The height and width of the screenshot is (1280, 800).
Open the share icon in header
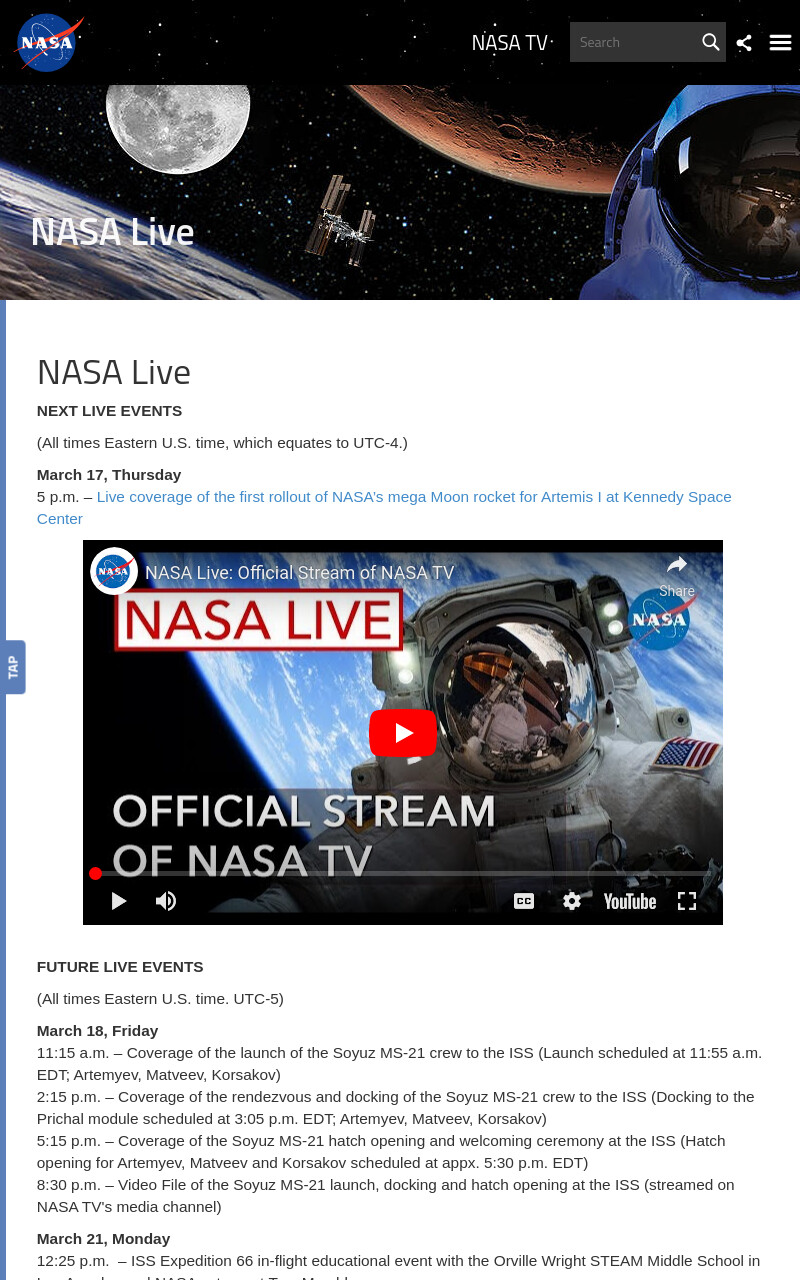(744, 42)
